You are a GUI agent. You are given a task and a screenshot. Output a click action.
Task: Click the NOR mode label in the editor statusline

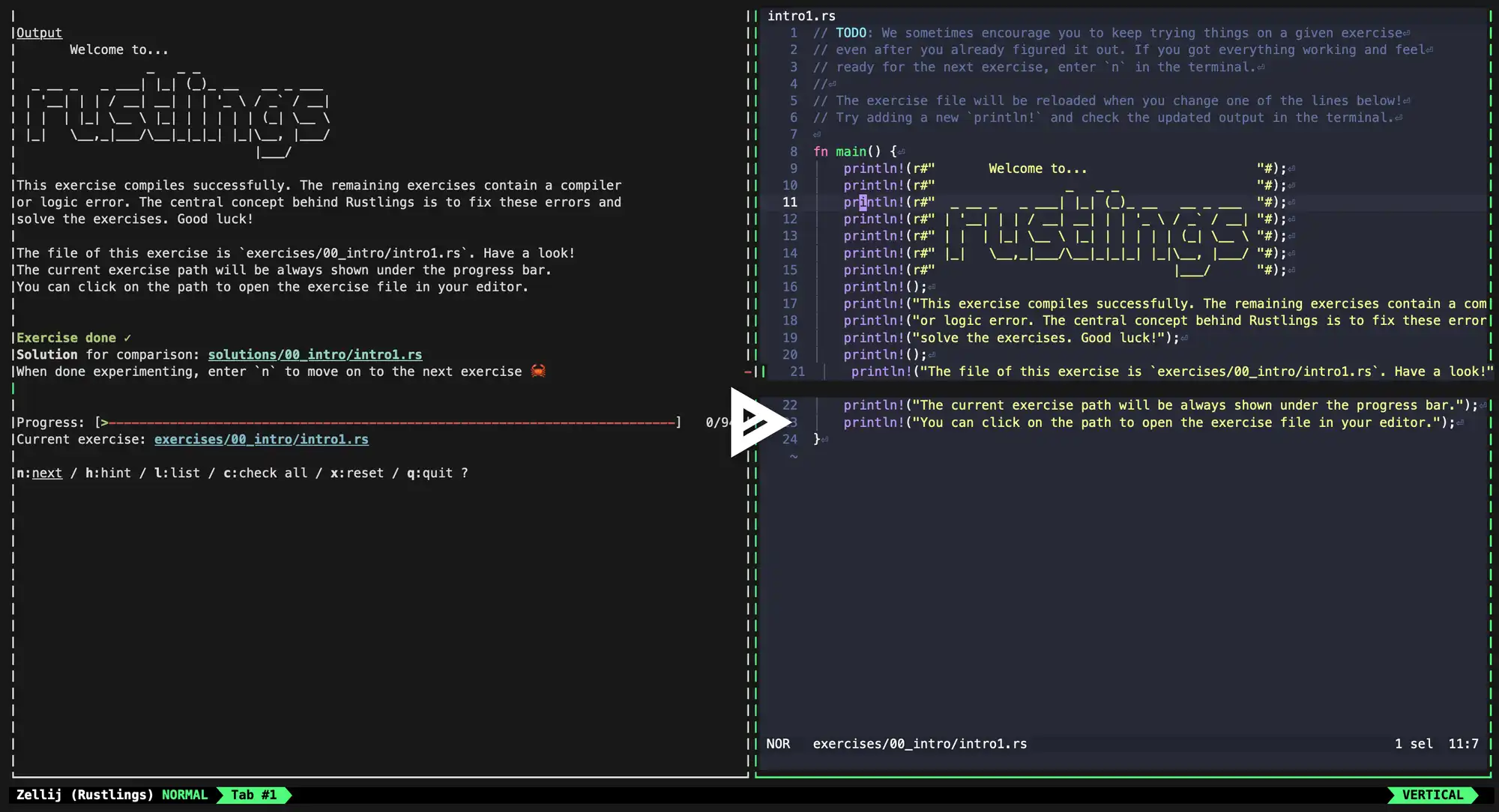coord(778,744)
